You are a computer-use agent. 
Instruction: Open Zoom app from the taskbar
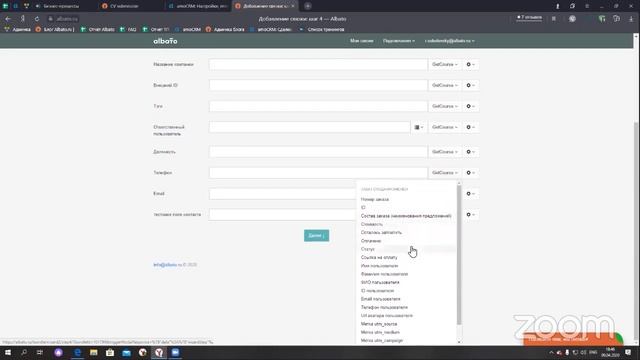pyautogui.click(x=175, y=353)
